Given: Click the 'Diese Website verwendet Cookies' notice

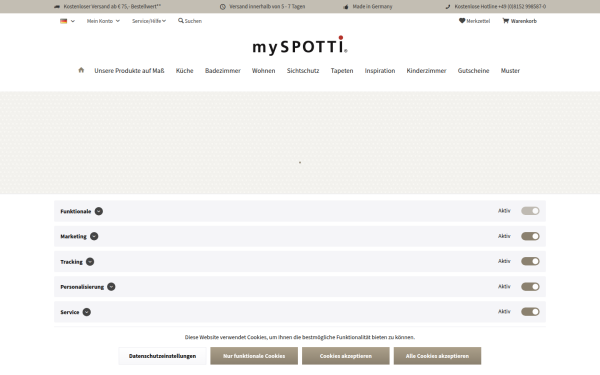Looking at the screenshot, I should tap(300, 337).
